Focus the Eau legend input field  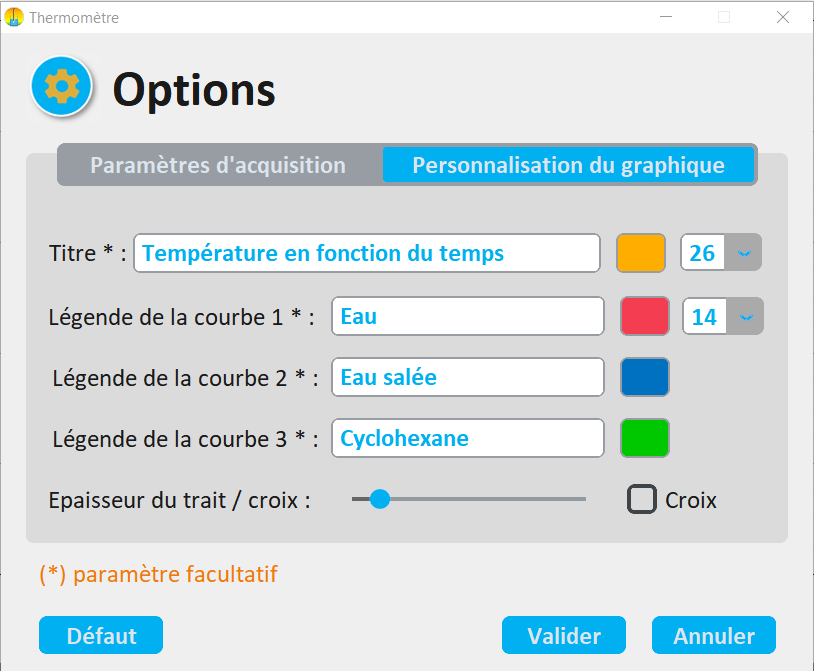(467, 317)
